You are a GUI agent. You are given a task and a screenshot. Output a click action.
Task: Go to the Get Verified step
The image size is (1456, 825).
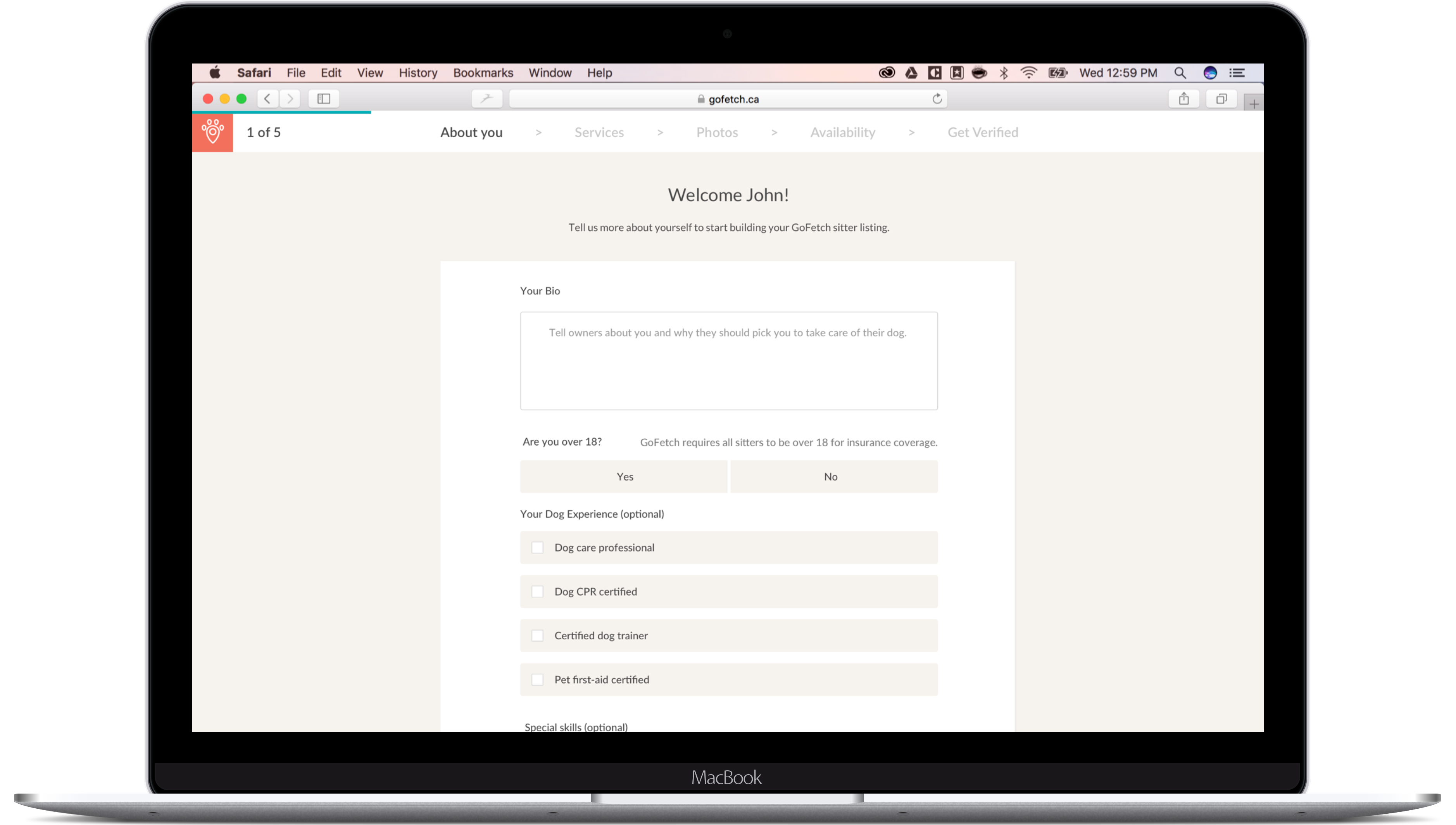(x=983, y=132)
